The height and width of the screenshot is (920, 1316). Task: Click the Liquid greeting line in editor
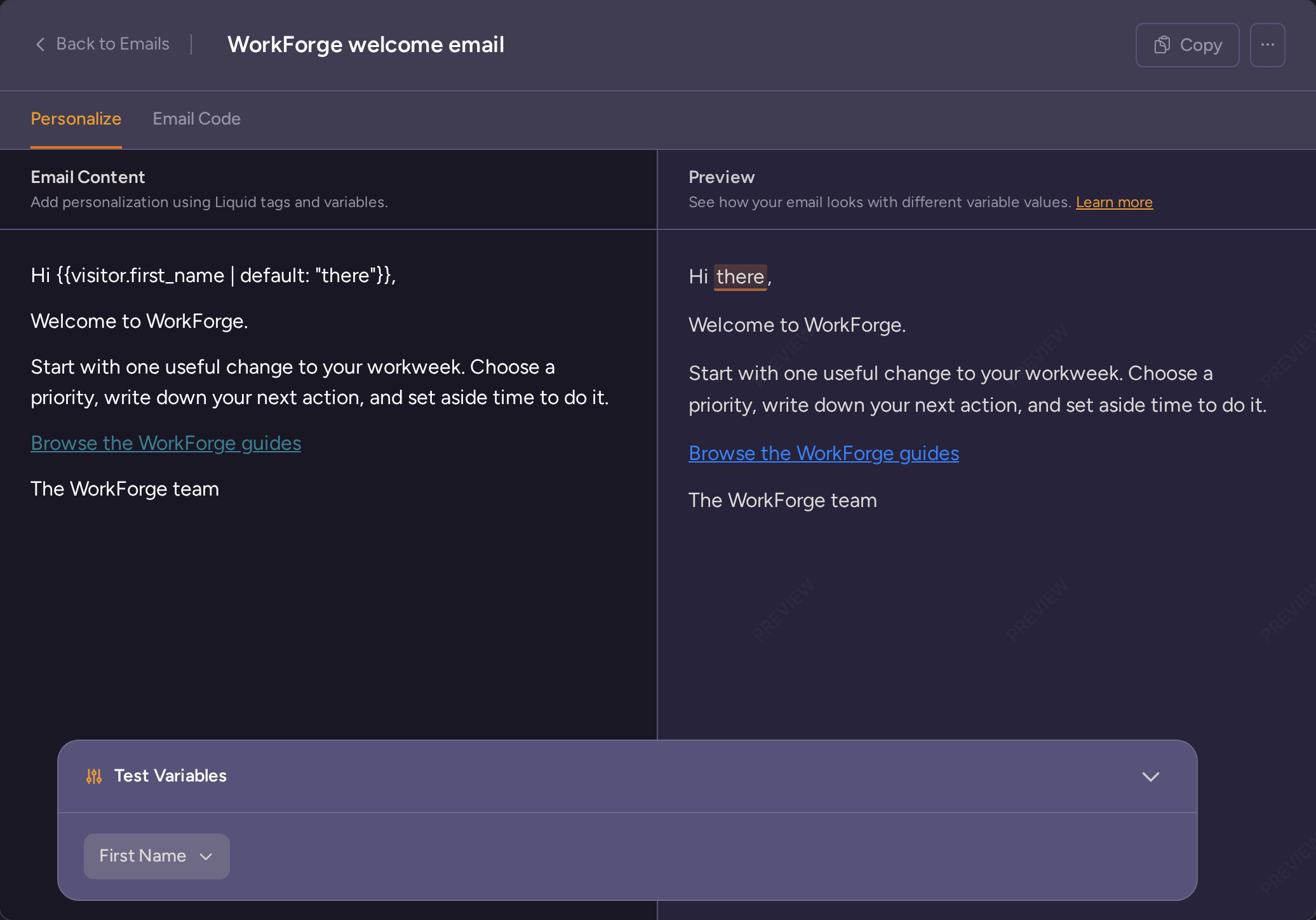213,275
